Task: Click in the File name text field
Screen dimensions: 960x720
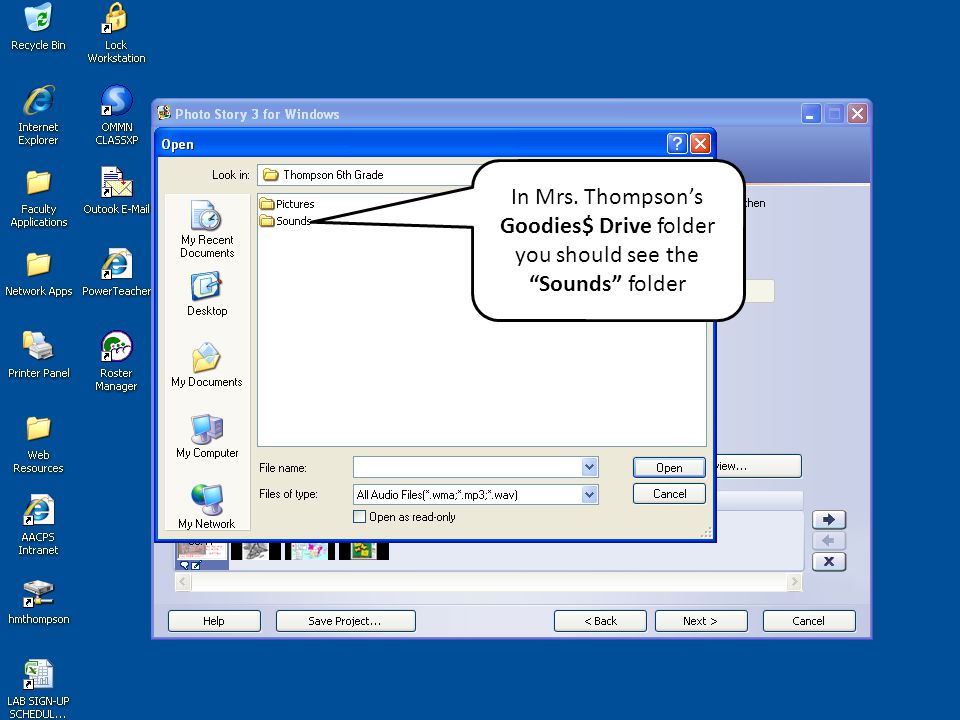Action: (x=468, y=467)
